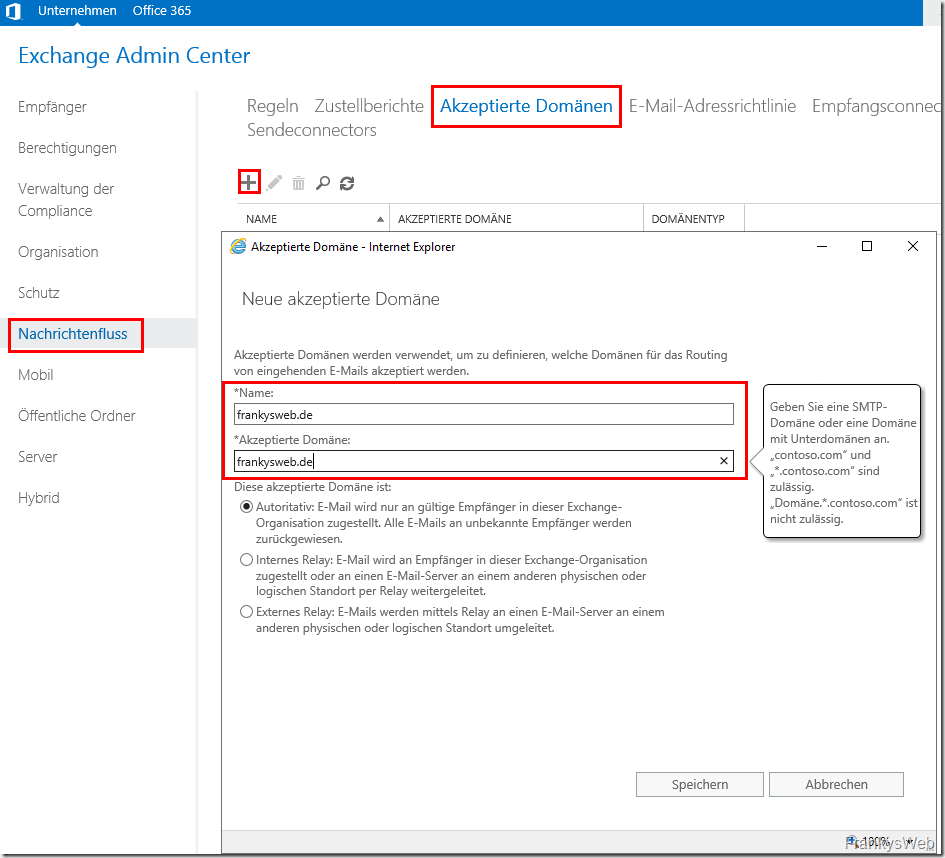Select the Internes Relay radio option
The height and width of the screenshot is (858, 945).
[x=247, y=560]
